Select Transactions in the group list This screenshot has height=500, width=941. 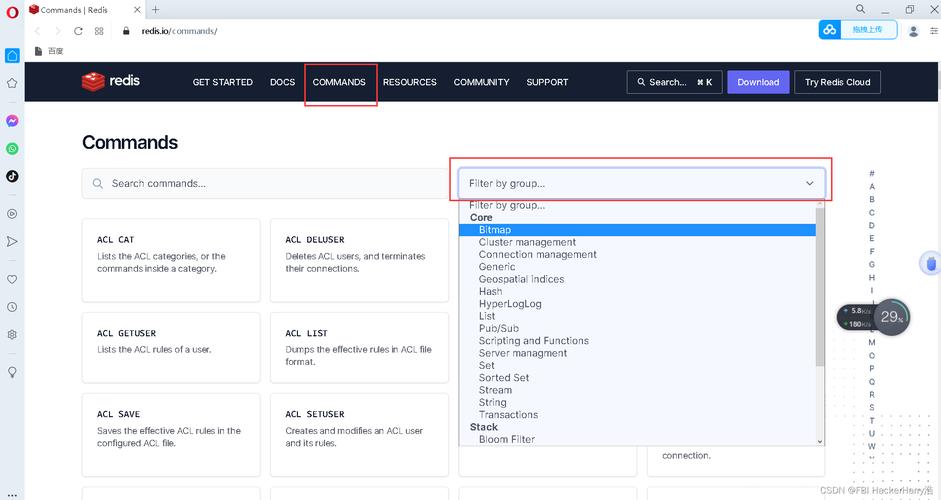coord(637,414)
